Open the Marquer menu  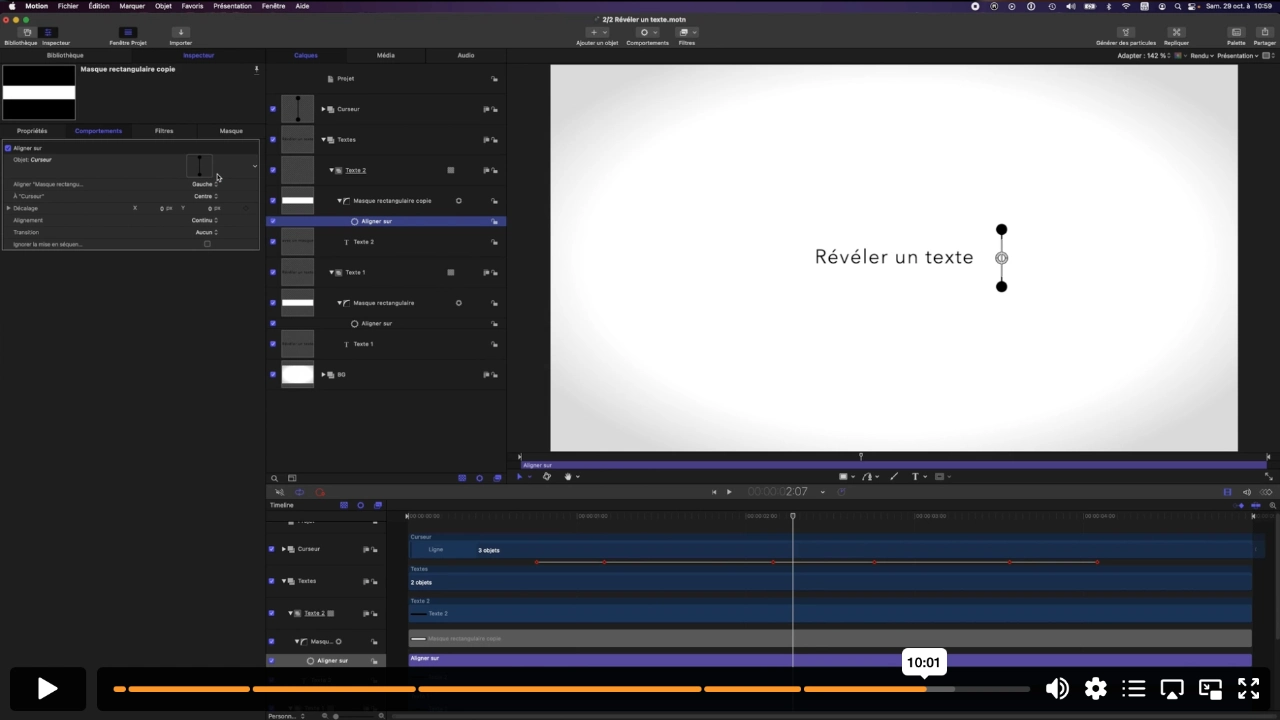(132, 6)
